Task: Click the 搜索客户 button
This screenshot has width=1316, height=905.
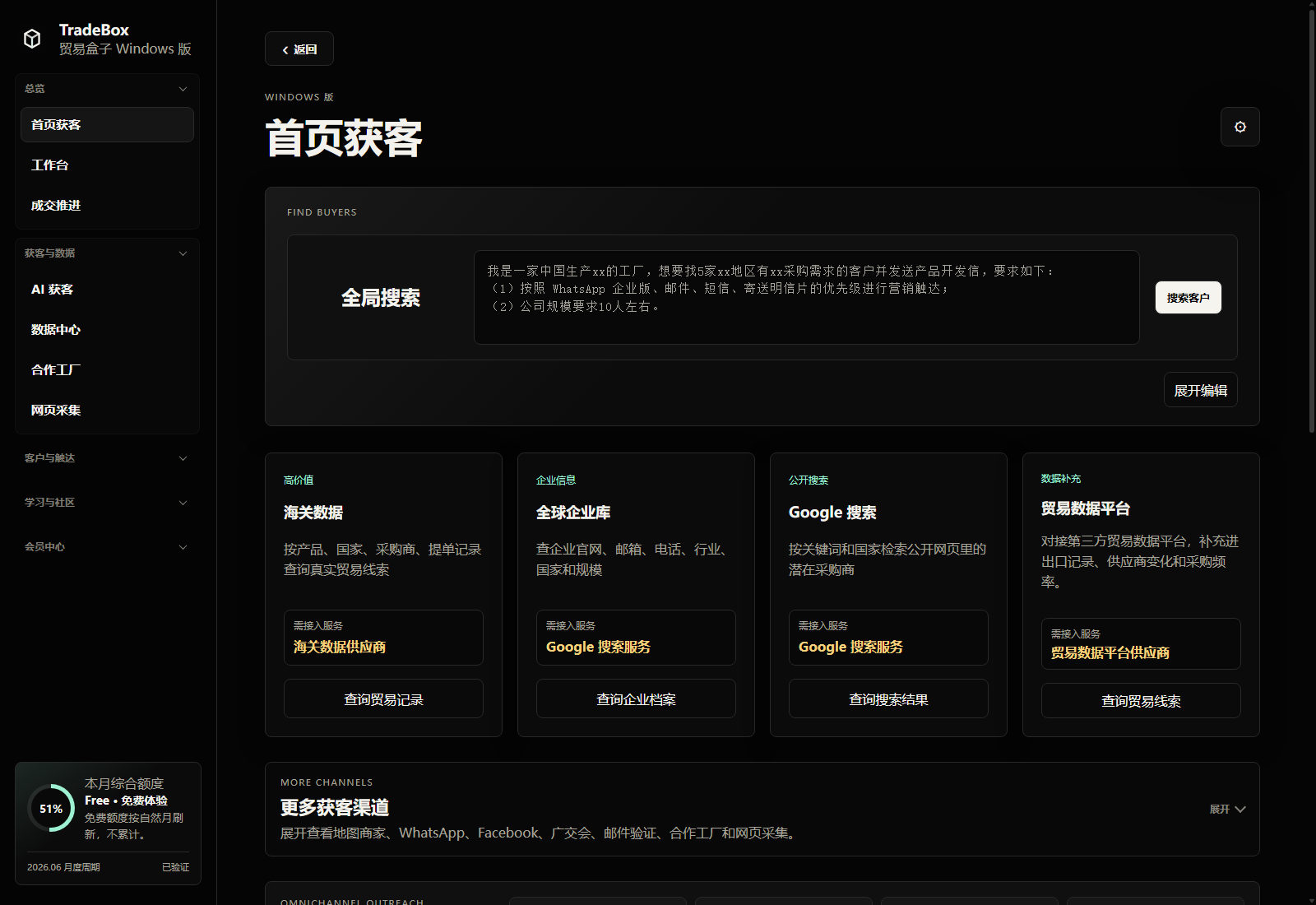Action: [x=1189, y=298]
